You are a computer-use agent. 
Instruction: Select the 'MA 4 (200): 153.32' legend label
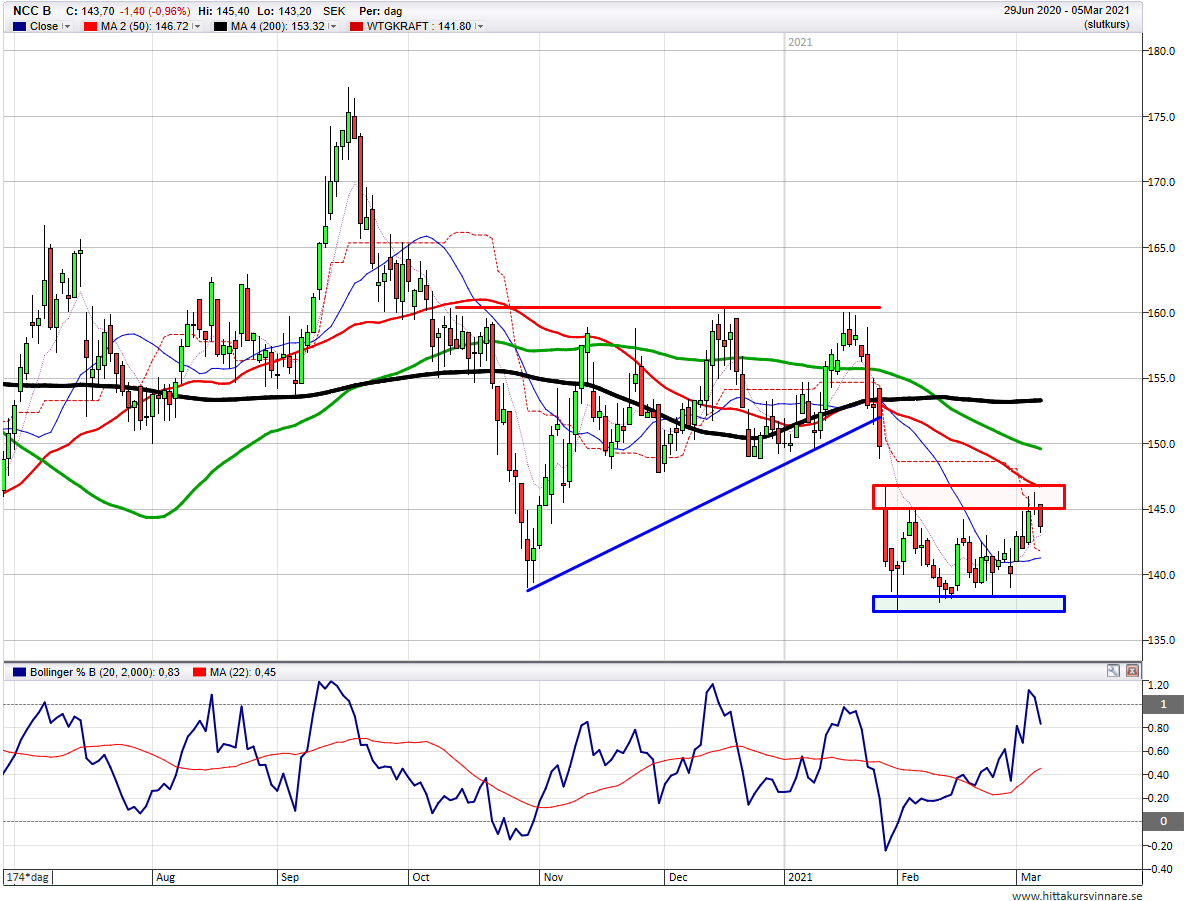(278, 26)
